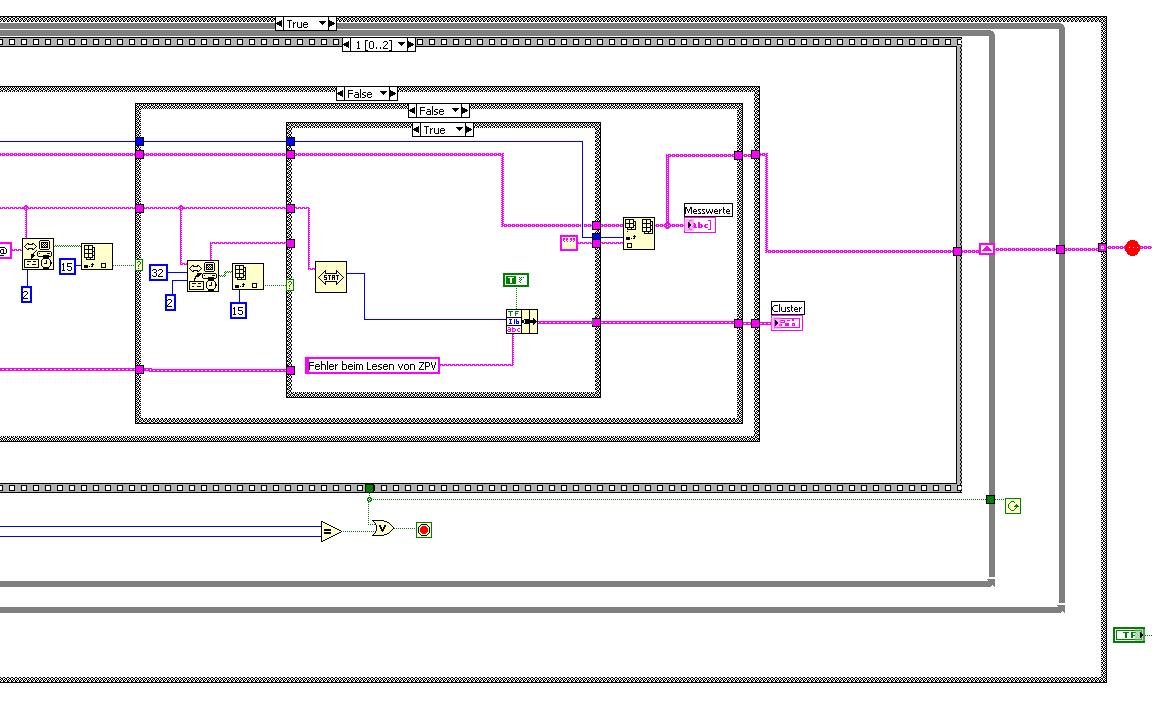The width and height of the screenshot is (1152, 702).
Task: Click the Cluster indicator terminal
Action: tap(787, 323)
